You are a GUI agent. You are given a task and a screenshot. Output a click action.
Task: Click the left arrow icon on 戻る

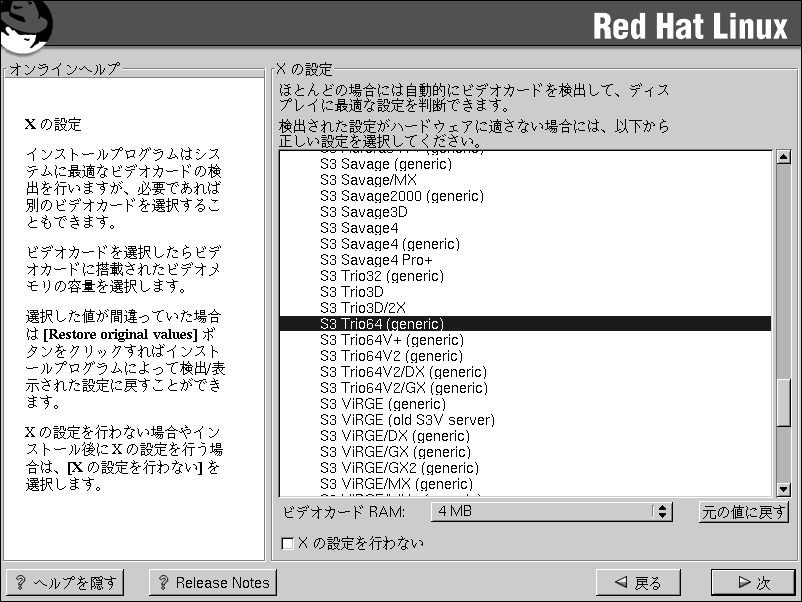pyautogui.click(x=621, y=582)
